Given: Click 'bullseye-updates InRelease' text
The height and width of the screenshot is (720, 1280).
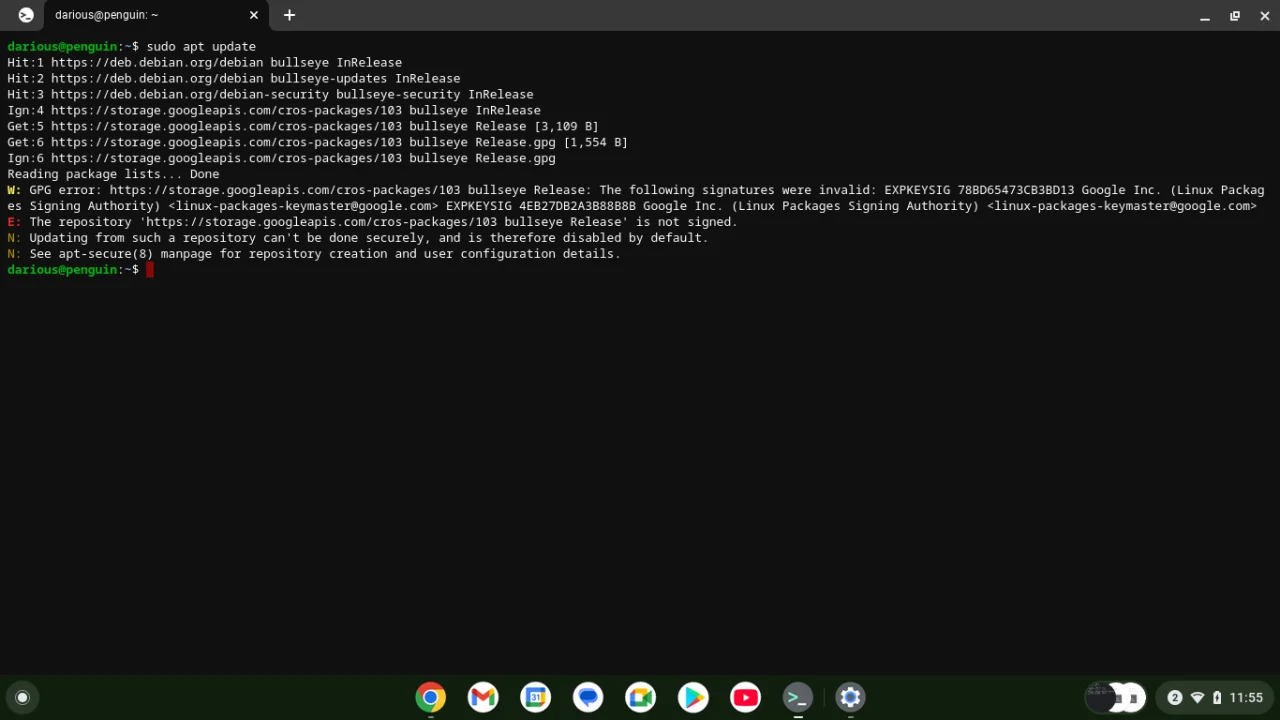Looking at the screenshot, I should (x=365, y=78).
